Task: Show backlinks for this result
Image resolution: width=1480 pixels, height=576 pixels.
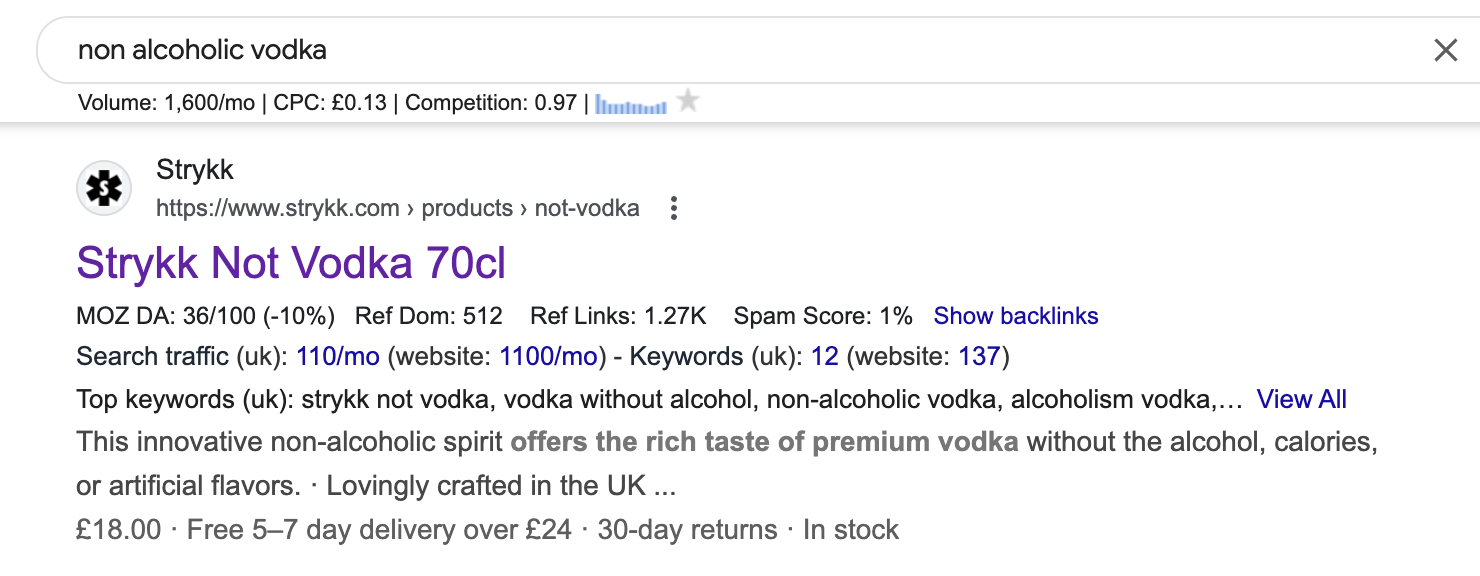Action: [1016, 316]
